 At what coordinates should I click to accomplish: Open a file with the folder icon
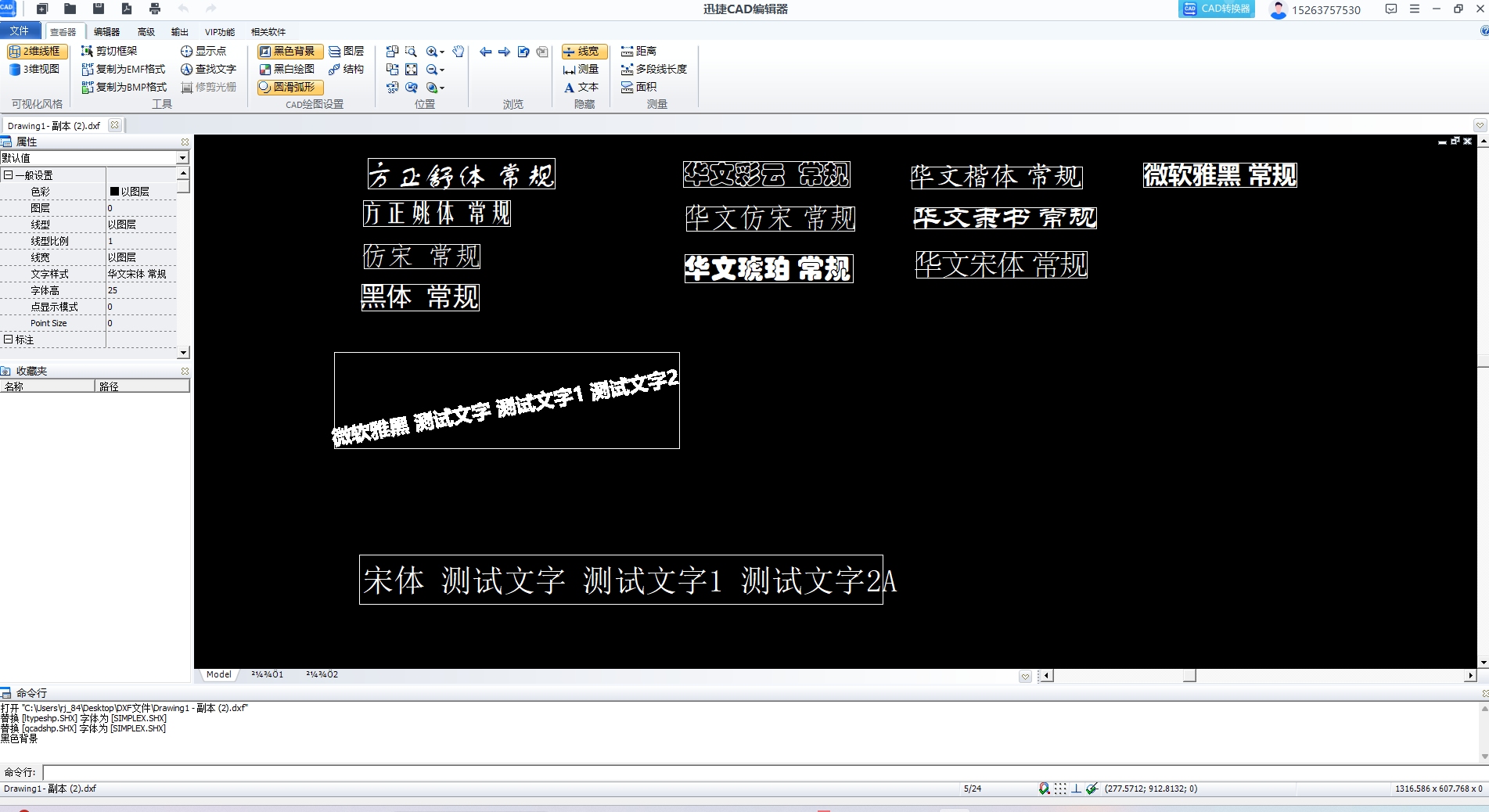click(x=70, y=9)
